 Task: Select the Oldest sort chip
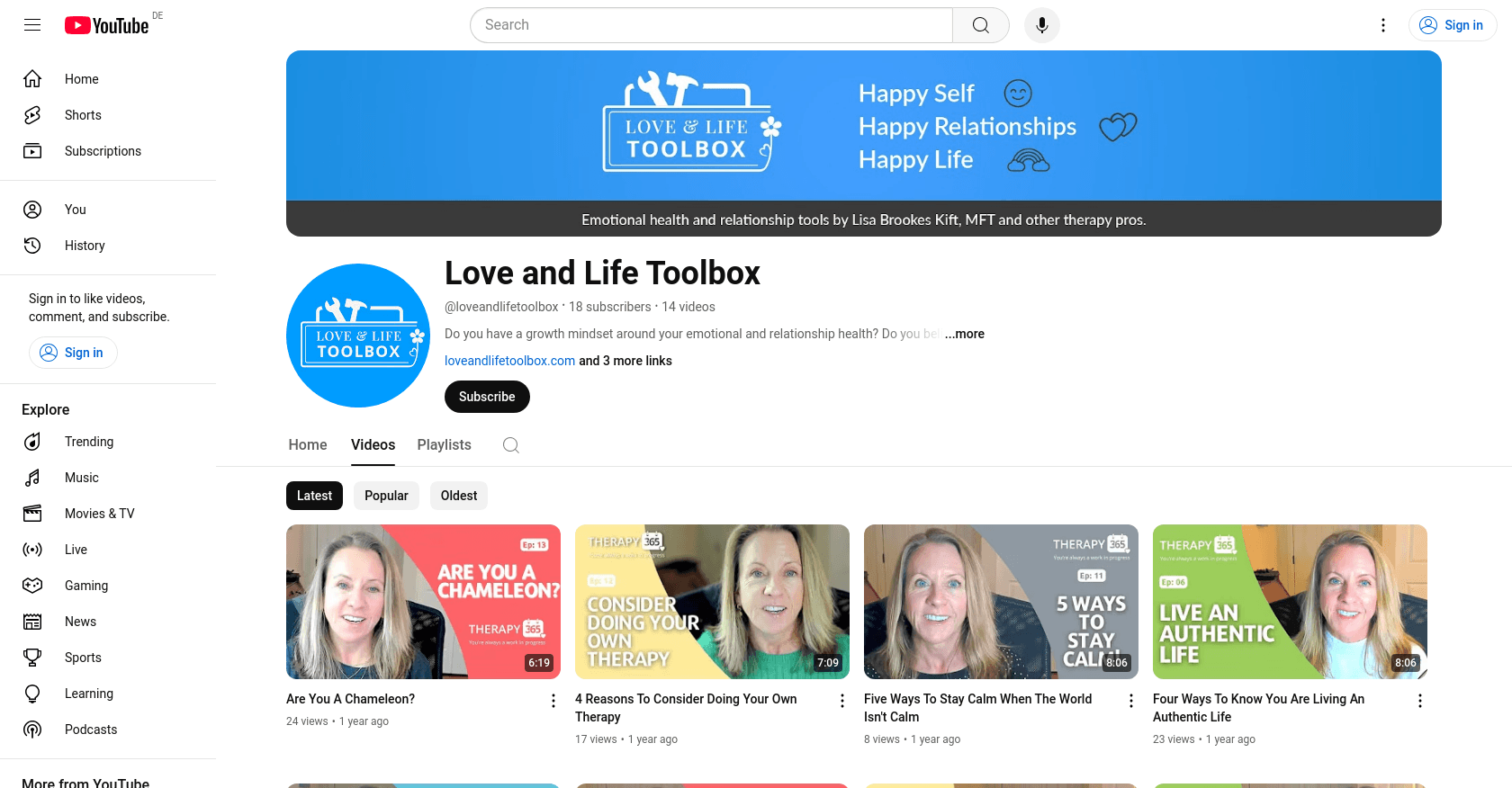click(x=459, y=496)
